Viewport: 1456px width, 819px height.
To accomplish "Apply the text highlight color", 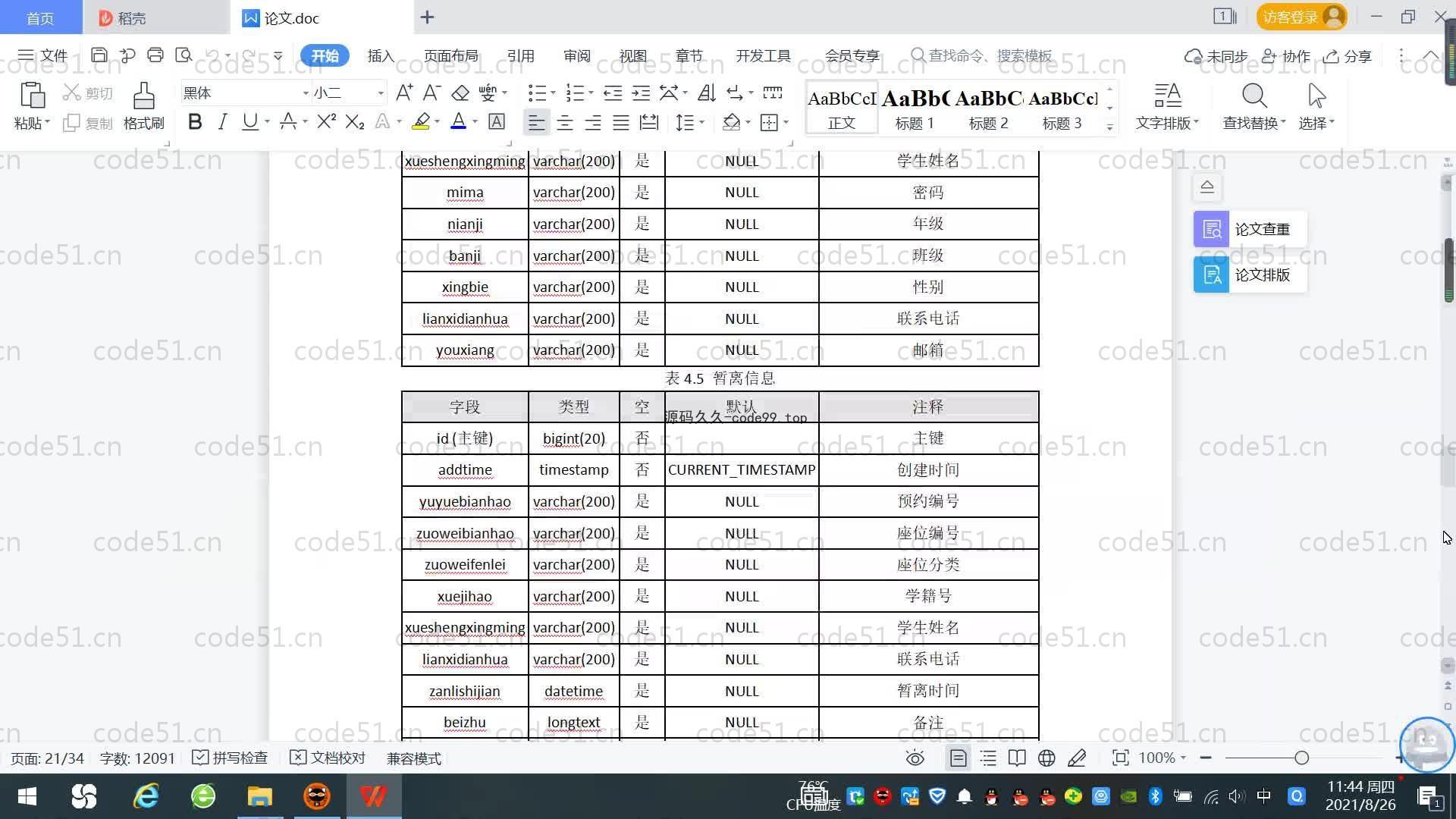I will tap(421, 121).
